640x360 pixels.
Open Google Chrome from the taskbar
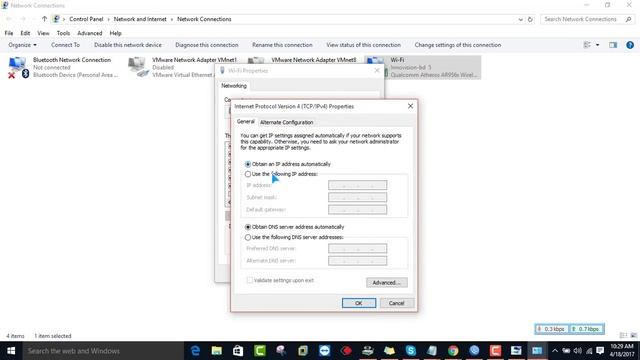coord(453,351)
